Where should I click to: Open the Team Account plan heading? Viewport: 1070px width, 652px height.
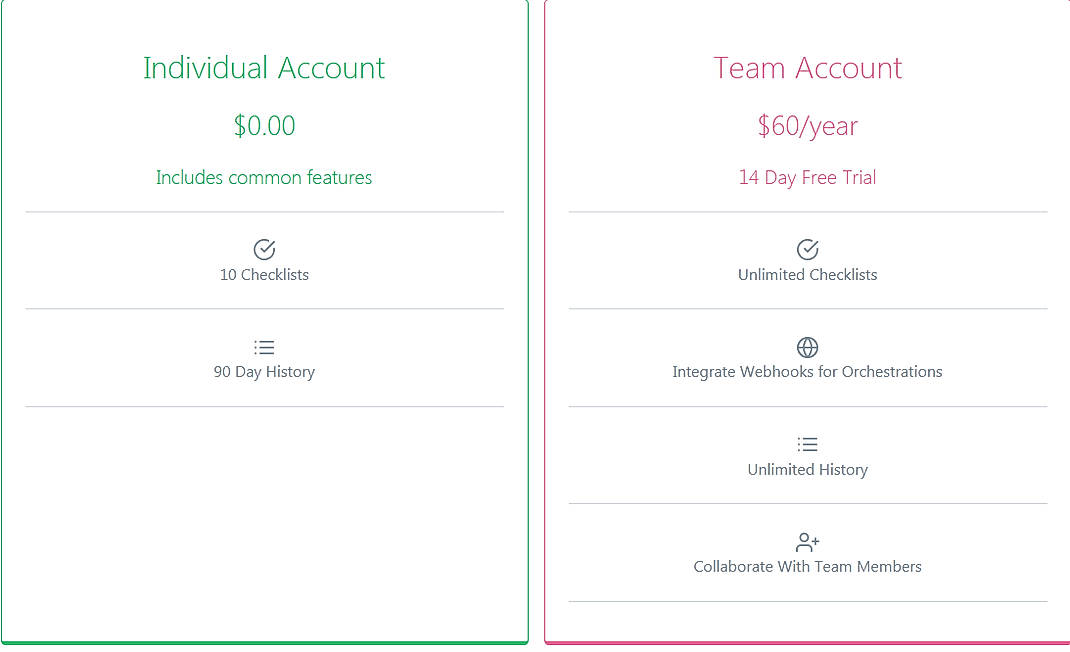point(807,68)
